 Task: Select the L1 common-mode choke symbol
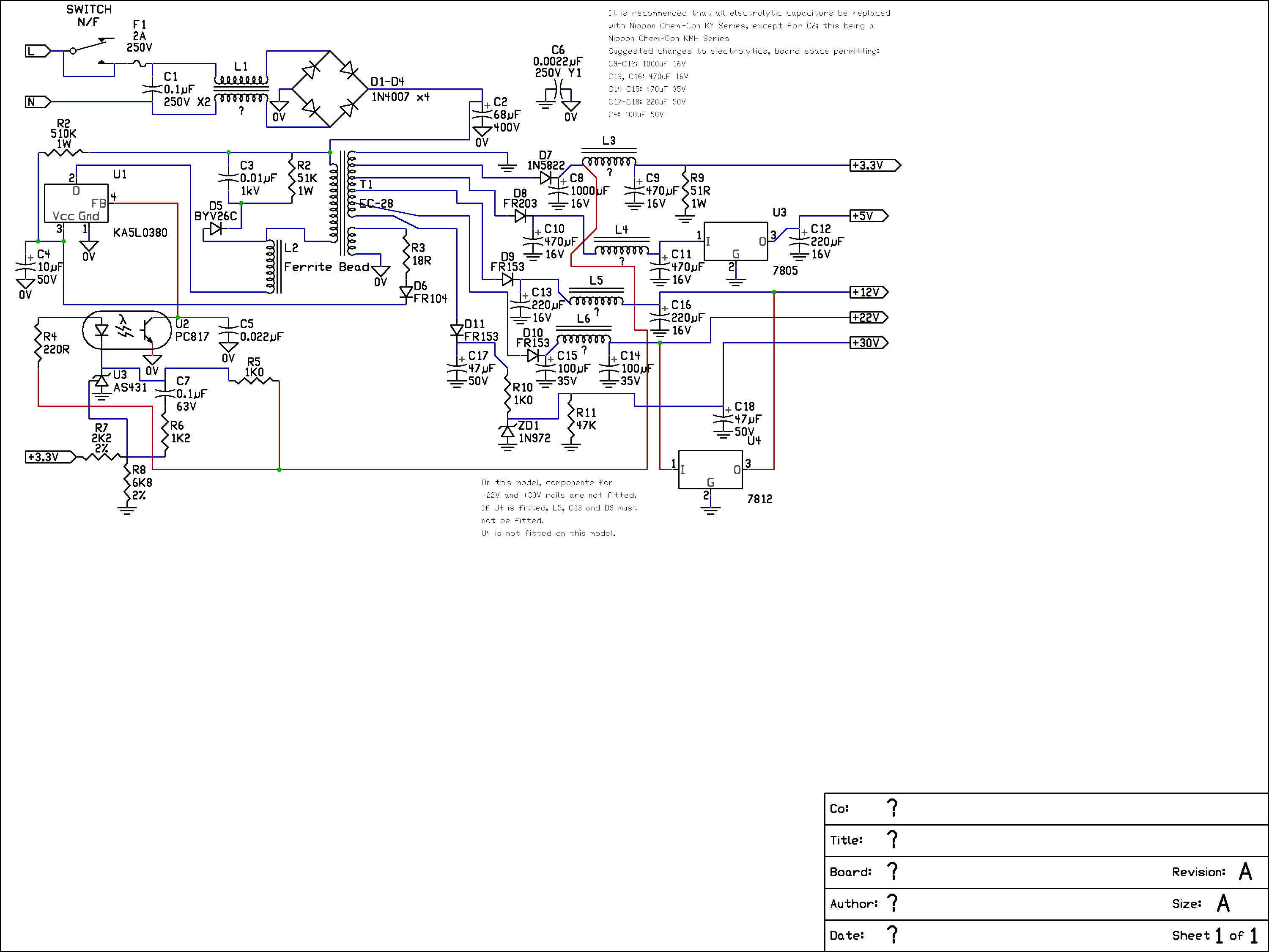pos(241,89)
